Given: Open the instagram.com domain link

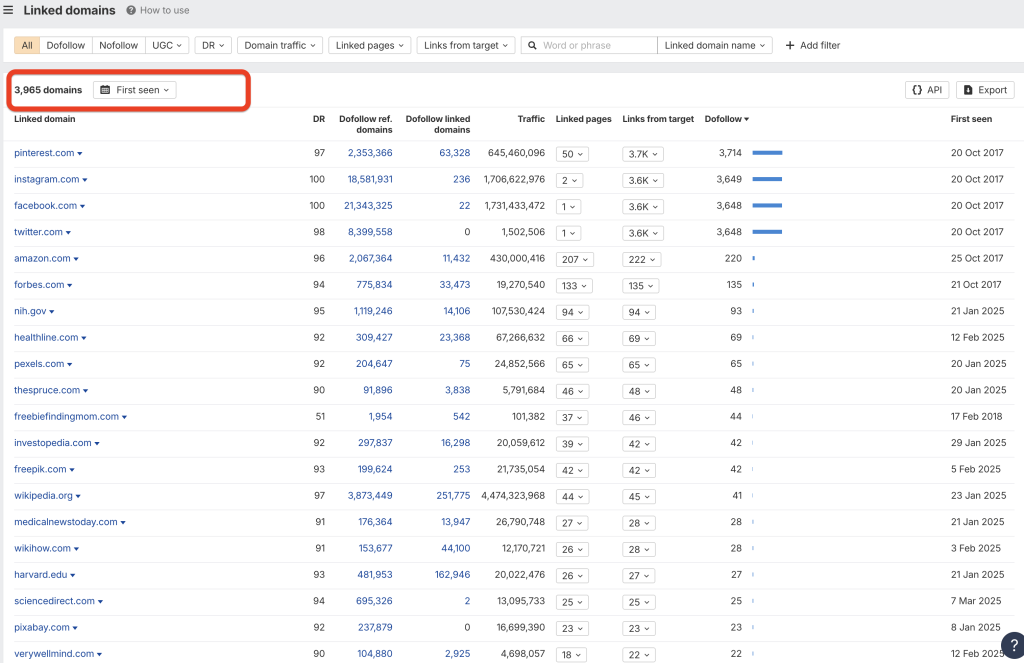Looking at the screenshot, I should click(47, 179).
